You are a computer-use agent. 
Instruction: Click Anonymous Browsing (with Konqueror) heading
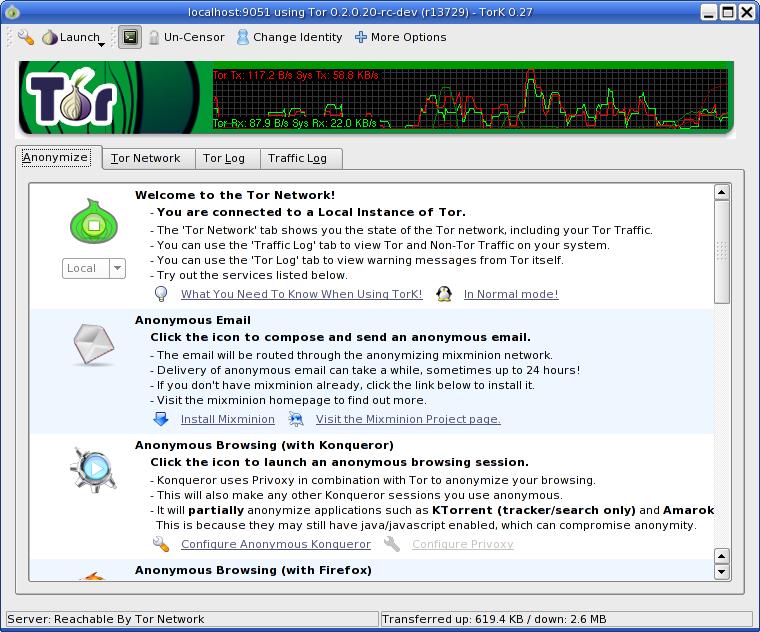(264, 445)
